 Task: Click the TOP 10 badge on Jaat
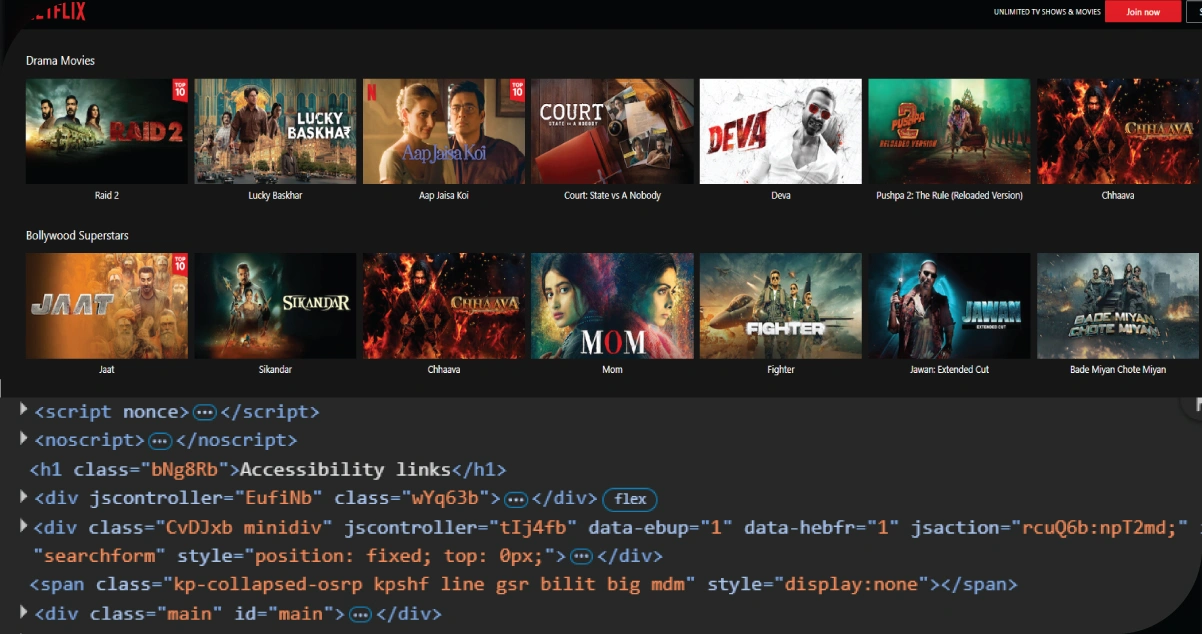pyautogui.click(x=177, y=263)
